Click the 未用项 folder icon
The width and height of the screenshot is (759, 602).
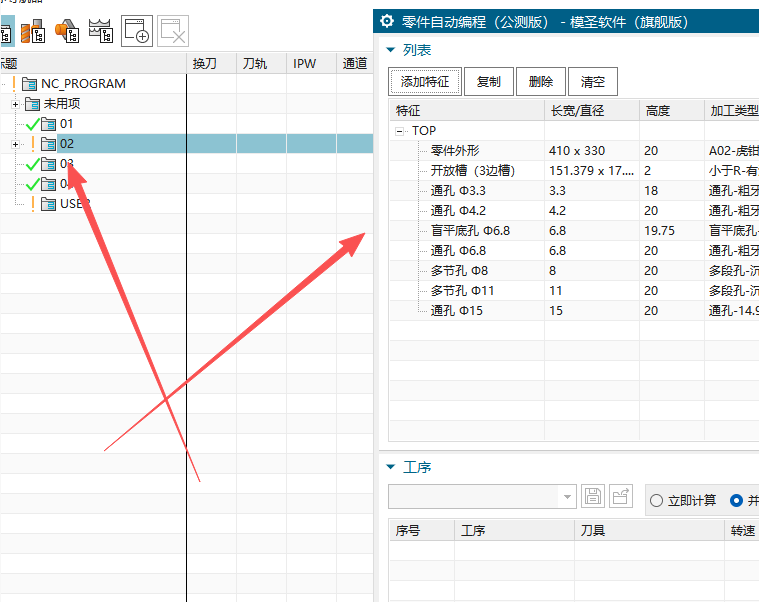(32, 104)
